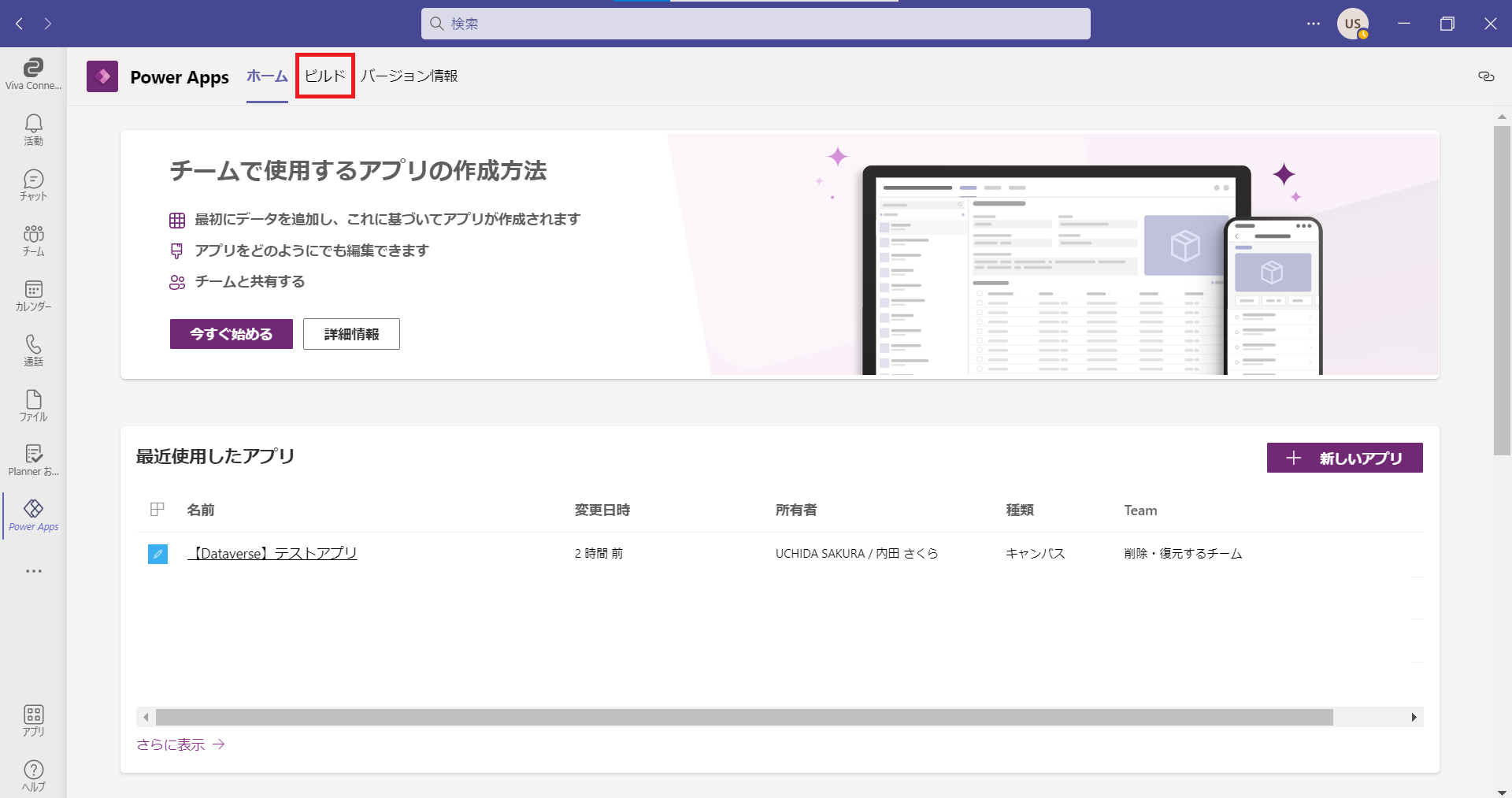Screen dimensions: 1512x798
Task: Open settings and more menu in title bar
Action: pyautogui.click(x=1313, y=24)
